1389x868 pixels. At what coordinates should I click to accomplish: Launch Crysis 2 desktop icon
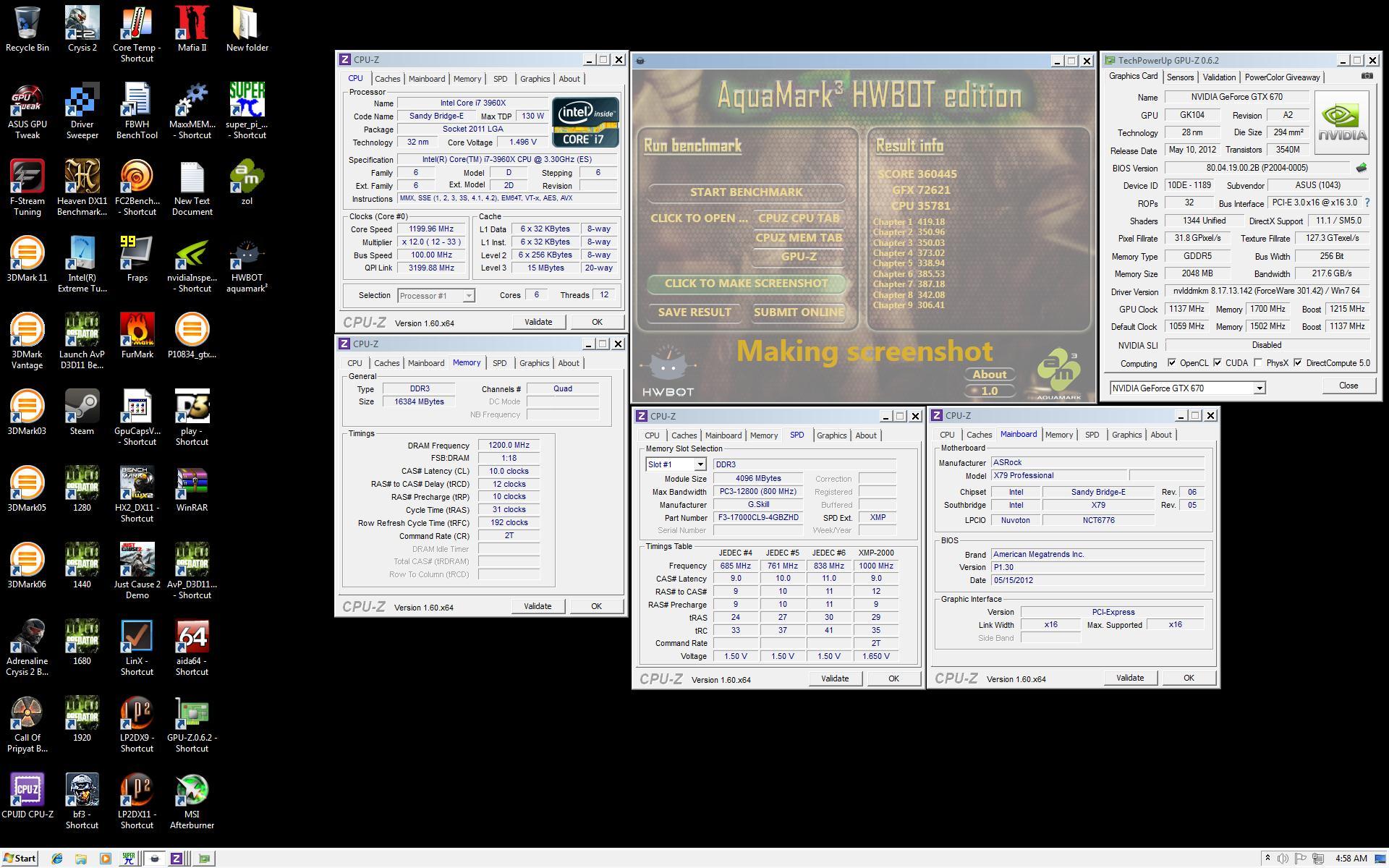pyautogui.click(x=82, y=29)
